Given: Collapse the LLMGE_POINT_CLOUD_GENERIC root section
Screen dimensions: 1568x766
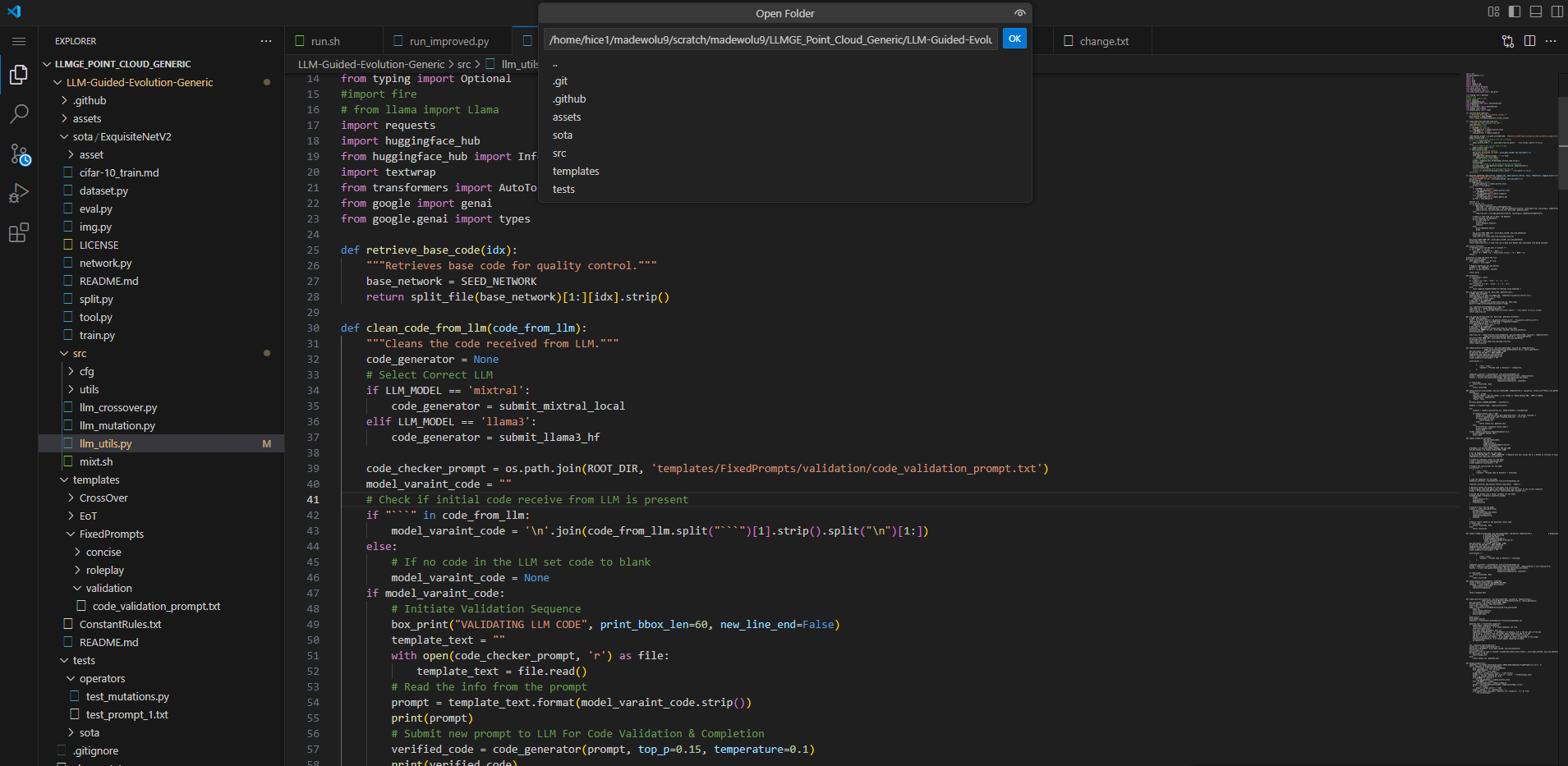Looking at the screenshot, I should [48, 64].
